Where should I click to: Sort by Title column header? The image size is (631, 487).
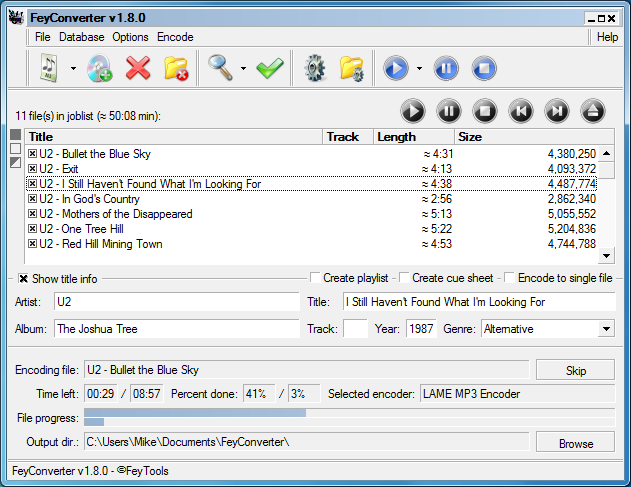click(x=174, y=137)
